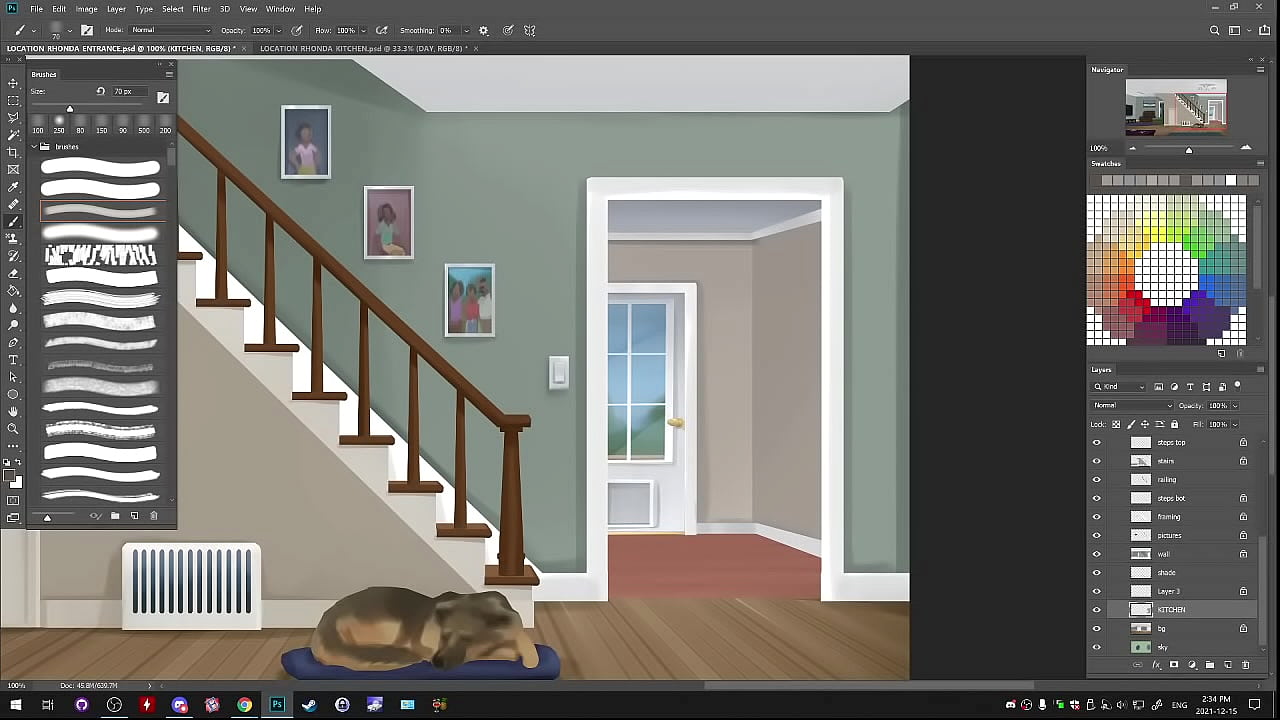Toggle visibility of the sky layer
1280x720 pixels.
1096,647
